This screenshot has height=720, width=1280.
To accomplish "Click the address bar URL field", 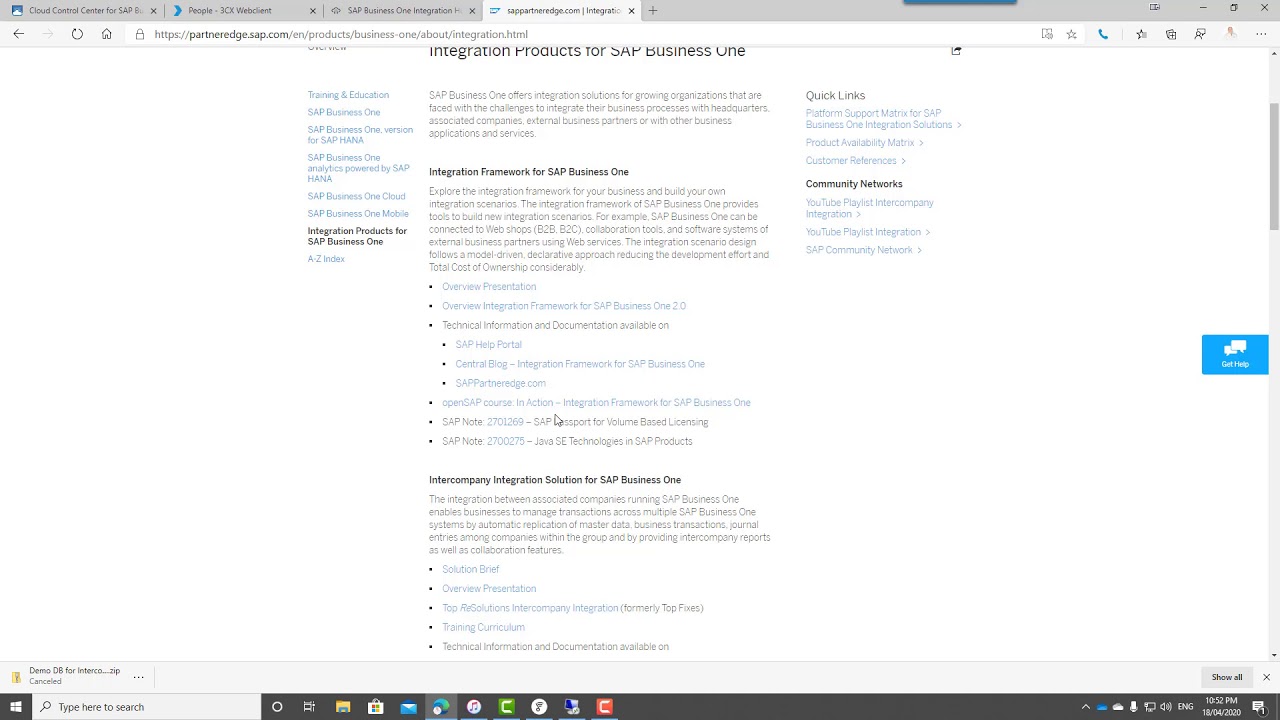I will (x=590, y=34).
